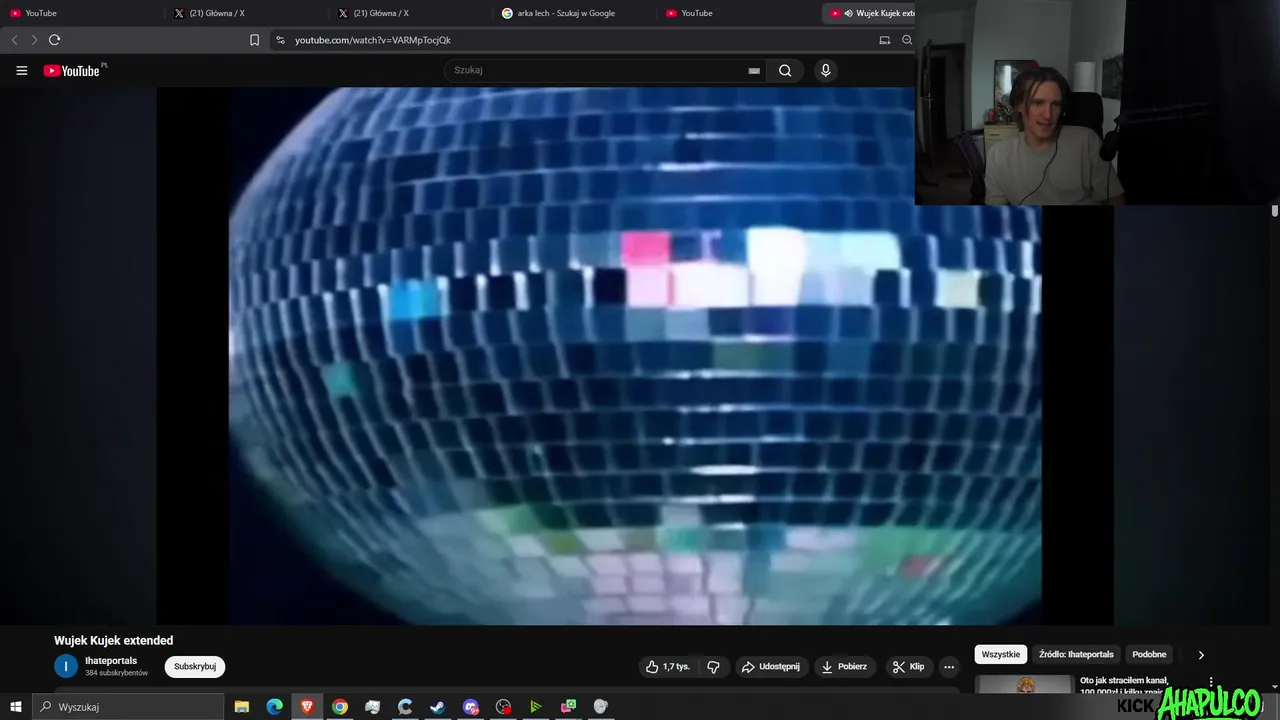Click the browser address bar URL
Screen dimensions: 1280x720
373,40
